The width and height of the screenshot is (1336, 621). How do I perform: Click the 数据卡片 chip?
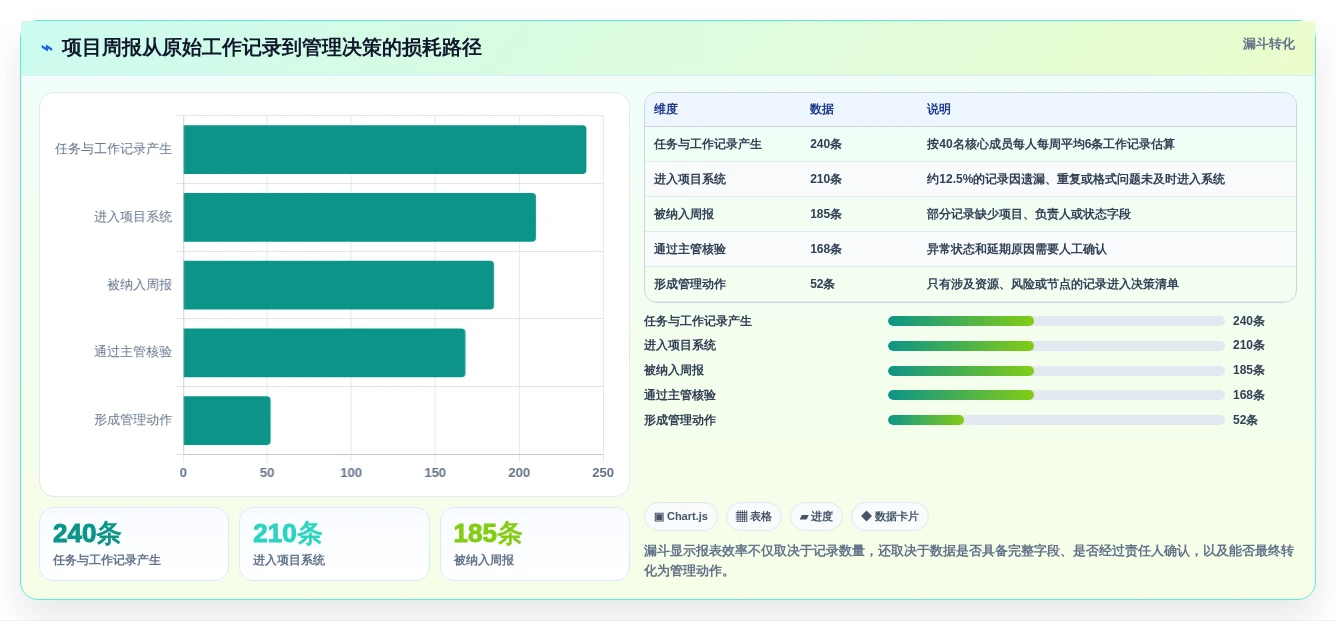pyautogui.click(x=890, y=516)
